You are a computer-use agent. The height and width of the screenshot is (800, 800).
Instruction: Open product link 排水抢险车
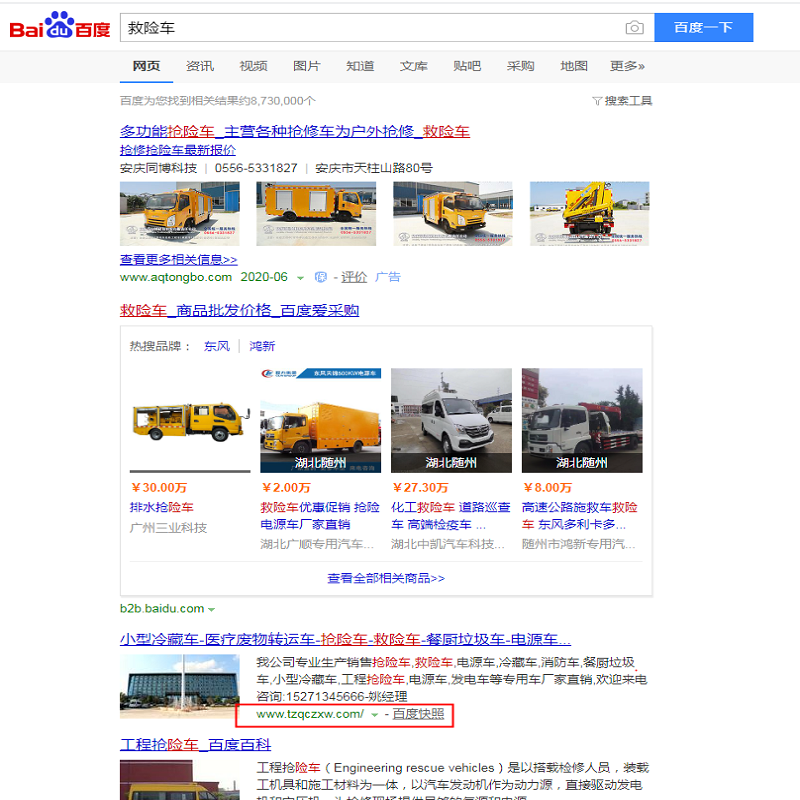coord(162,508)
